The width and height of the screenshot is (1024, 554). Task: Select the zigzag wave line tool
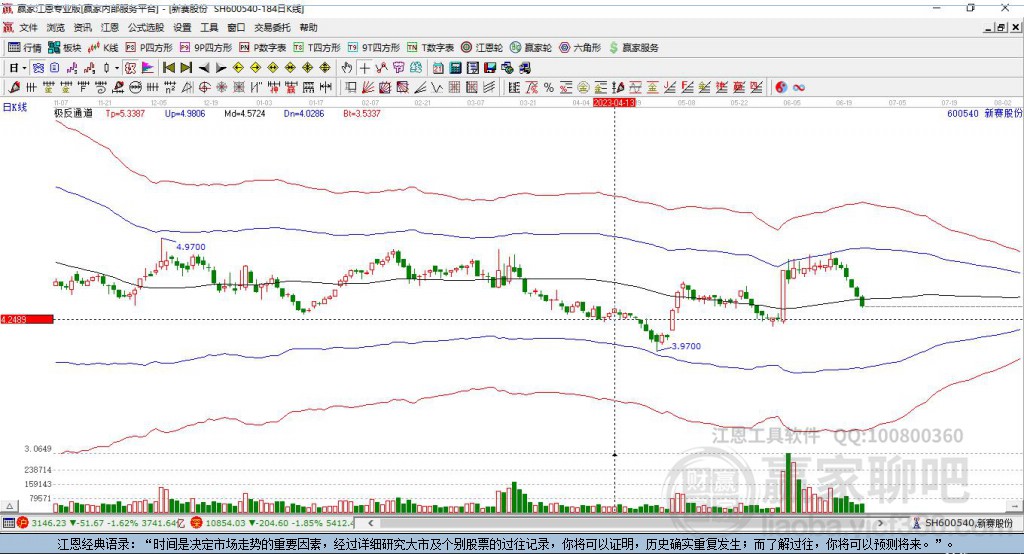coord(436,88)
